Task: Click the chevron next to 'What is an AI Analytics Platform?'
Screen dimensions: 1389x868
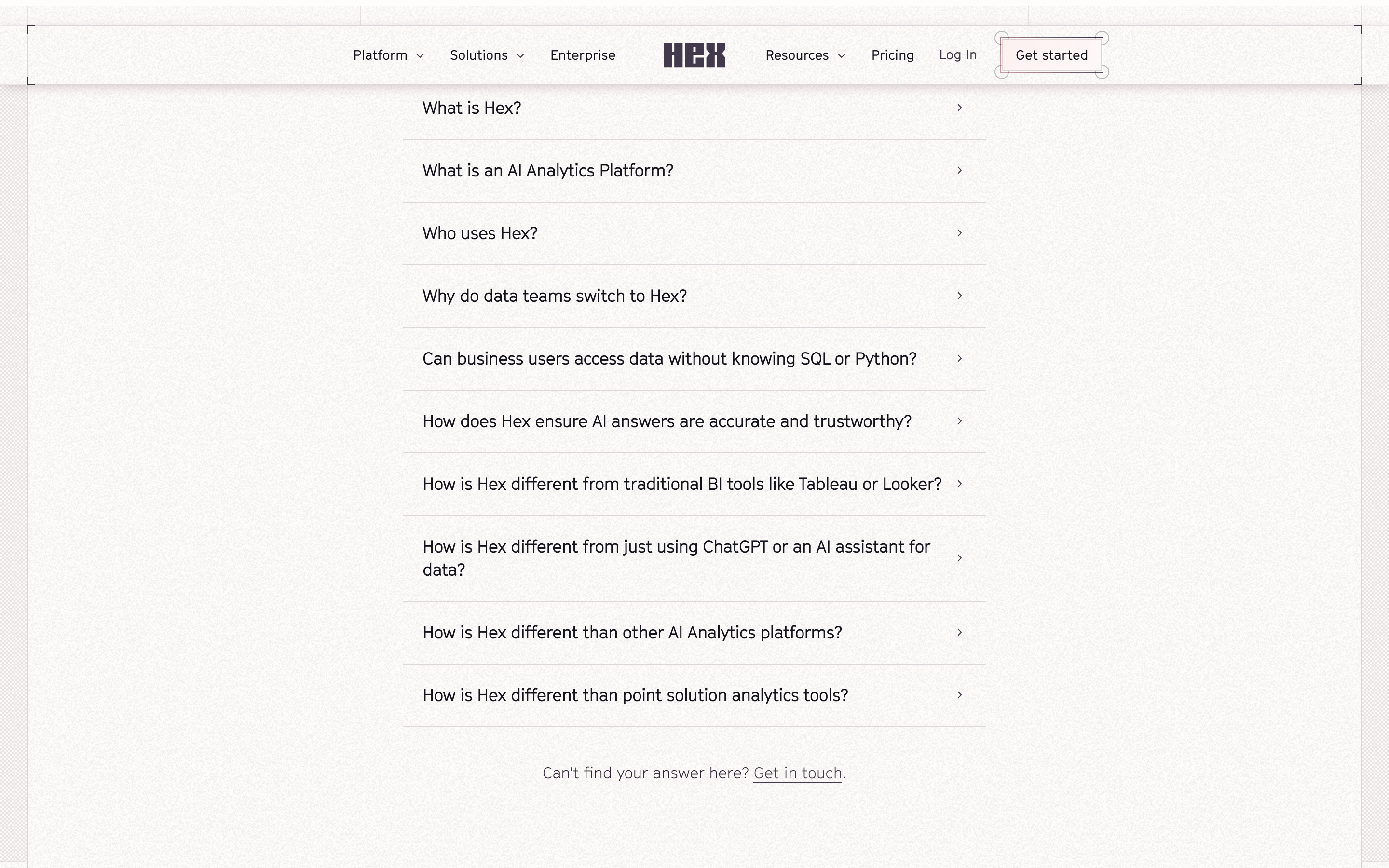Action: (959, 171)
